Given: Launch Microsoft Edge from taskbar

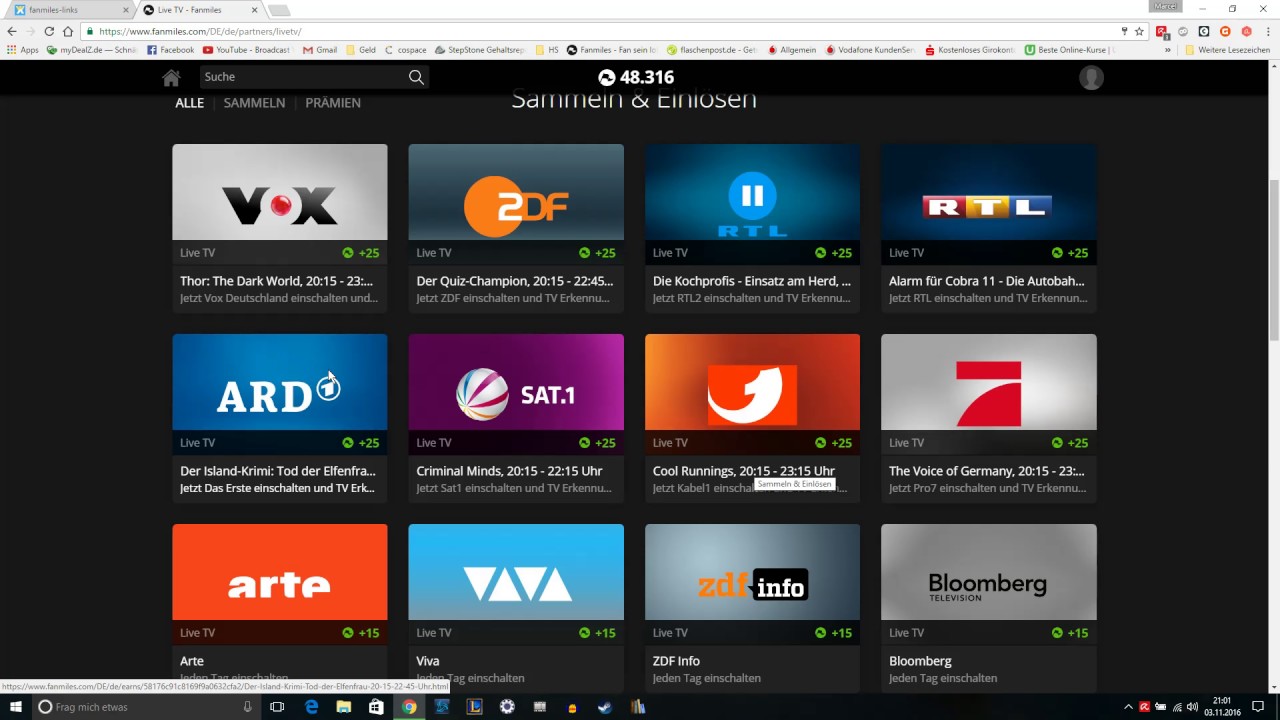Looking at the screenshot, I should coord(311,707).
